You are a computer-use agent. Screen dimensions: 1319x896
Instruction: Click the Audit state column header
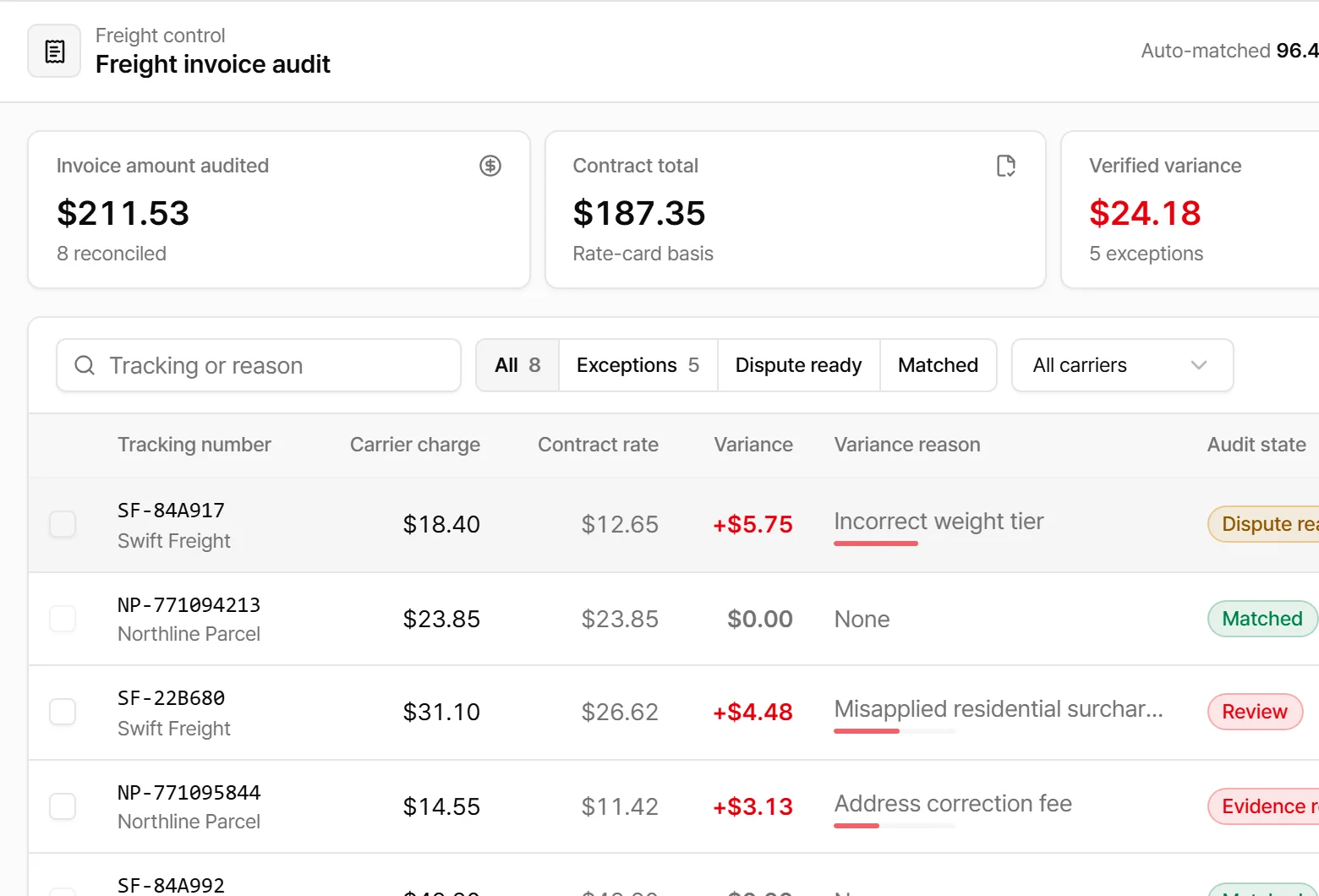click(1256, 445)
